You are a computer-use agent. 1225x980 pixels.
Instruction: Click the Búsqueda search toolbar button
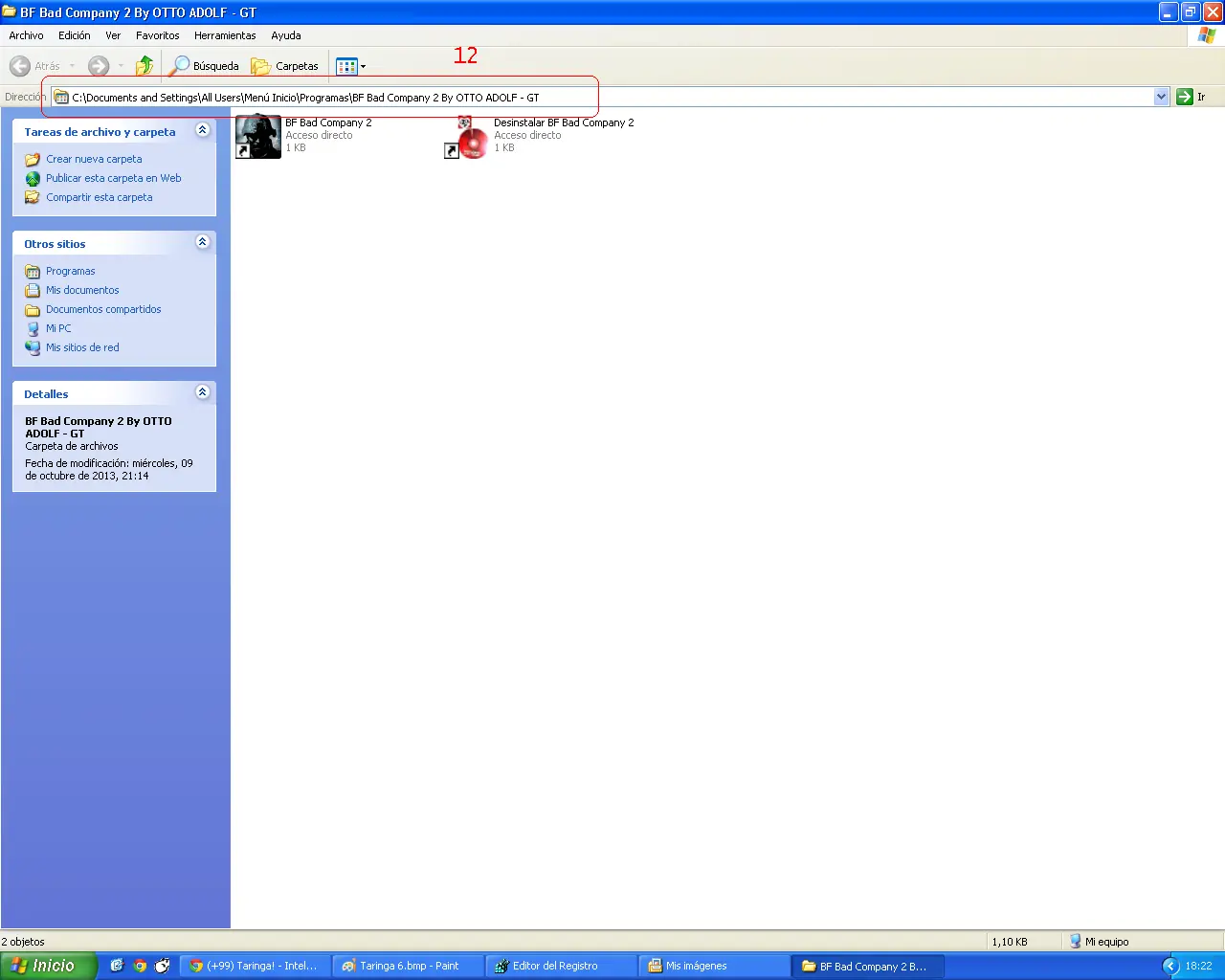pyautogui.click(x=205, y=66)
